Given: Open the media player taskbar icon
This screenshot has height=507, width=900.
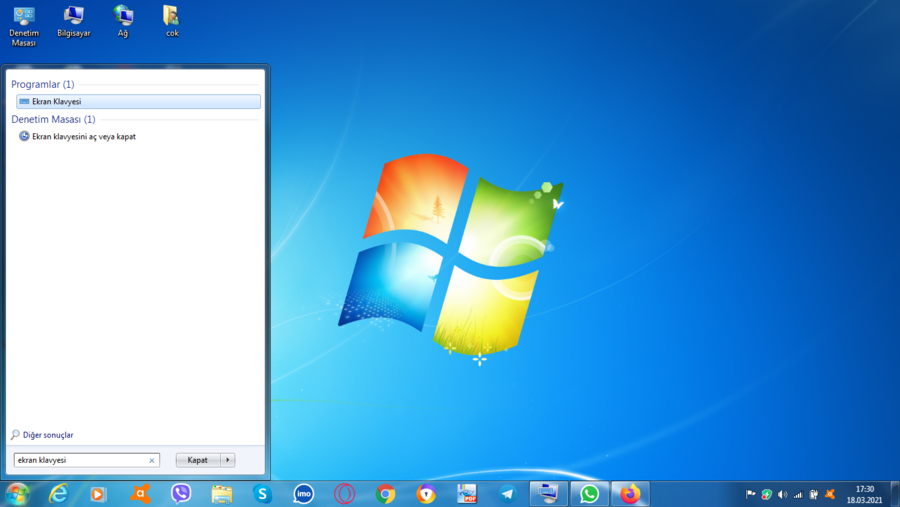Looking at the screenshot, I should [98, 494].
